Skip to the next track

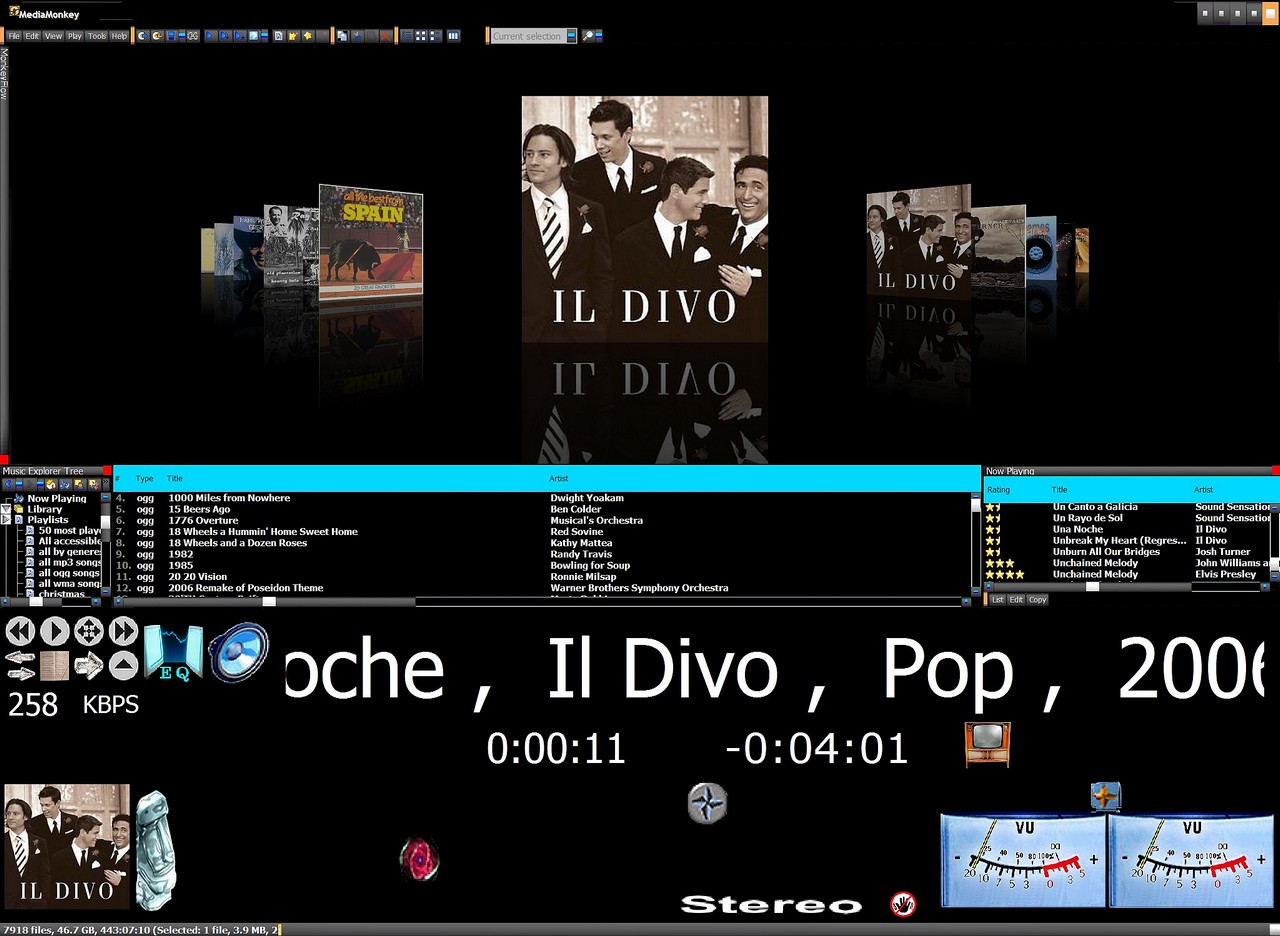tap(123, 631)
